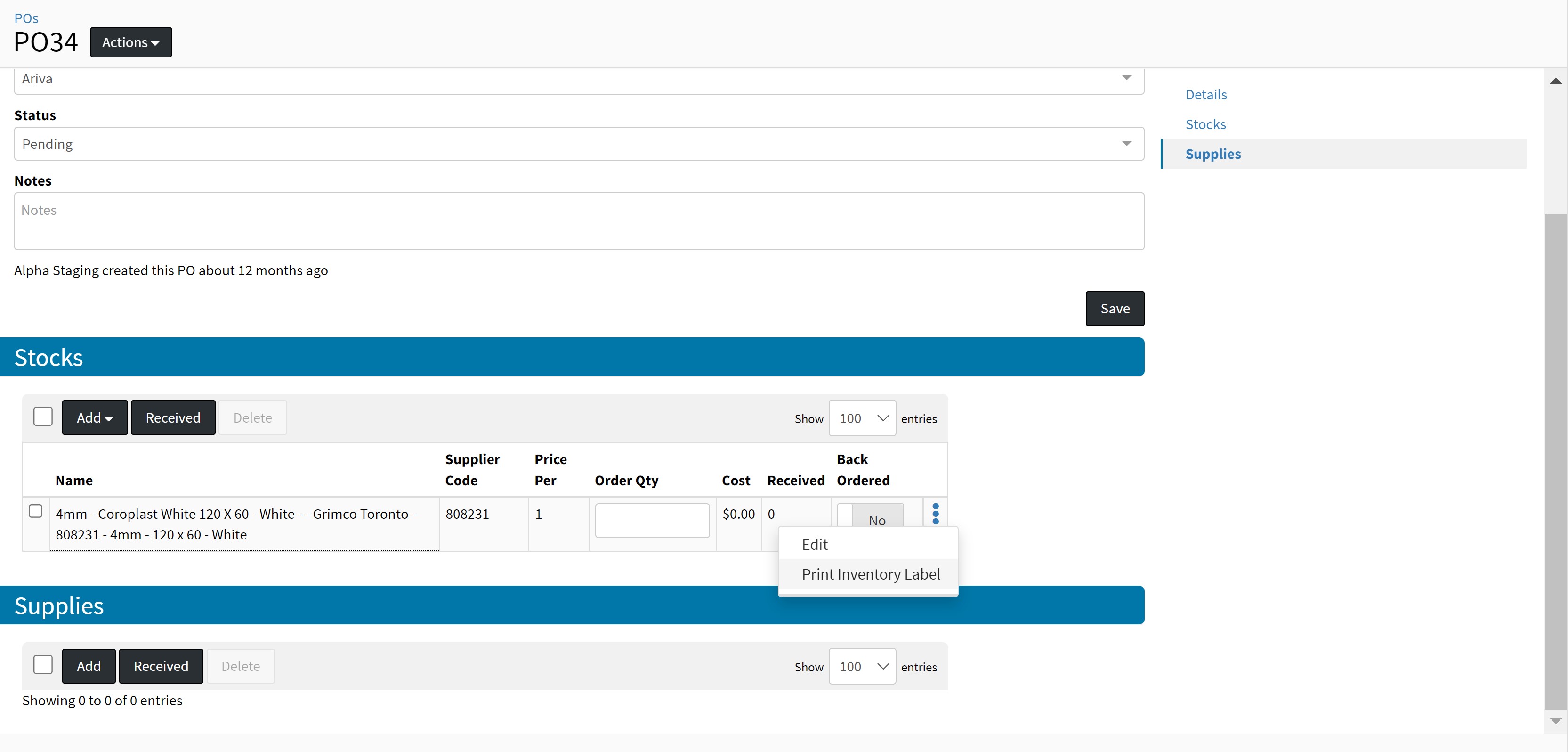Click the POs breadcrumb link
1568x752 pixels.
click(x=26, y=18)
